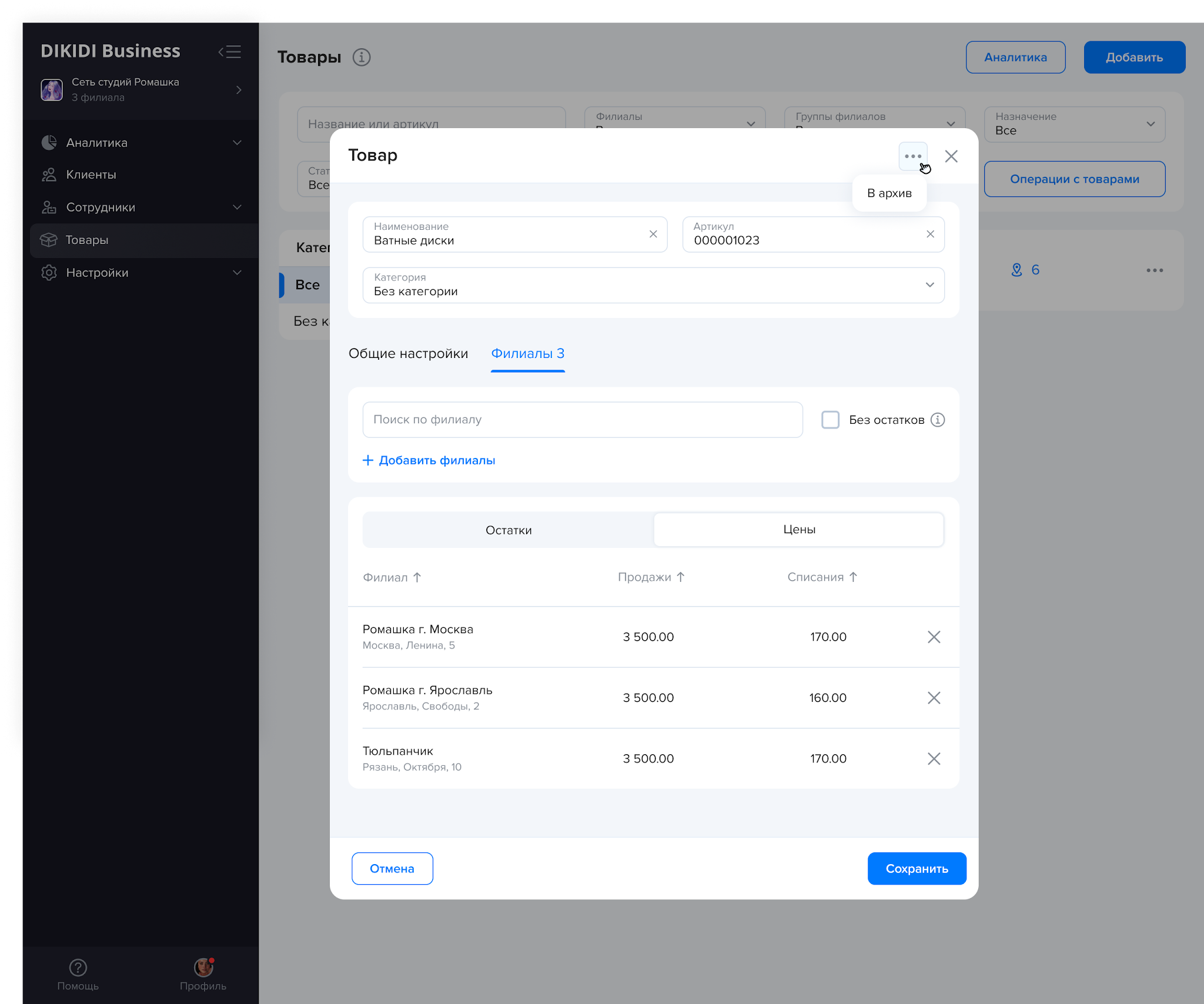Viewport: 1204px width, 1004px height.
Task: Switch to Остатки segment
Action: [x=509, y=530]
